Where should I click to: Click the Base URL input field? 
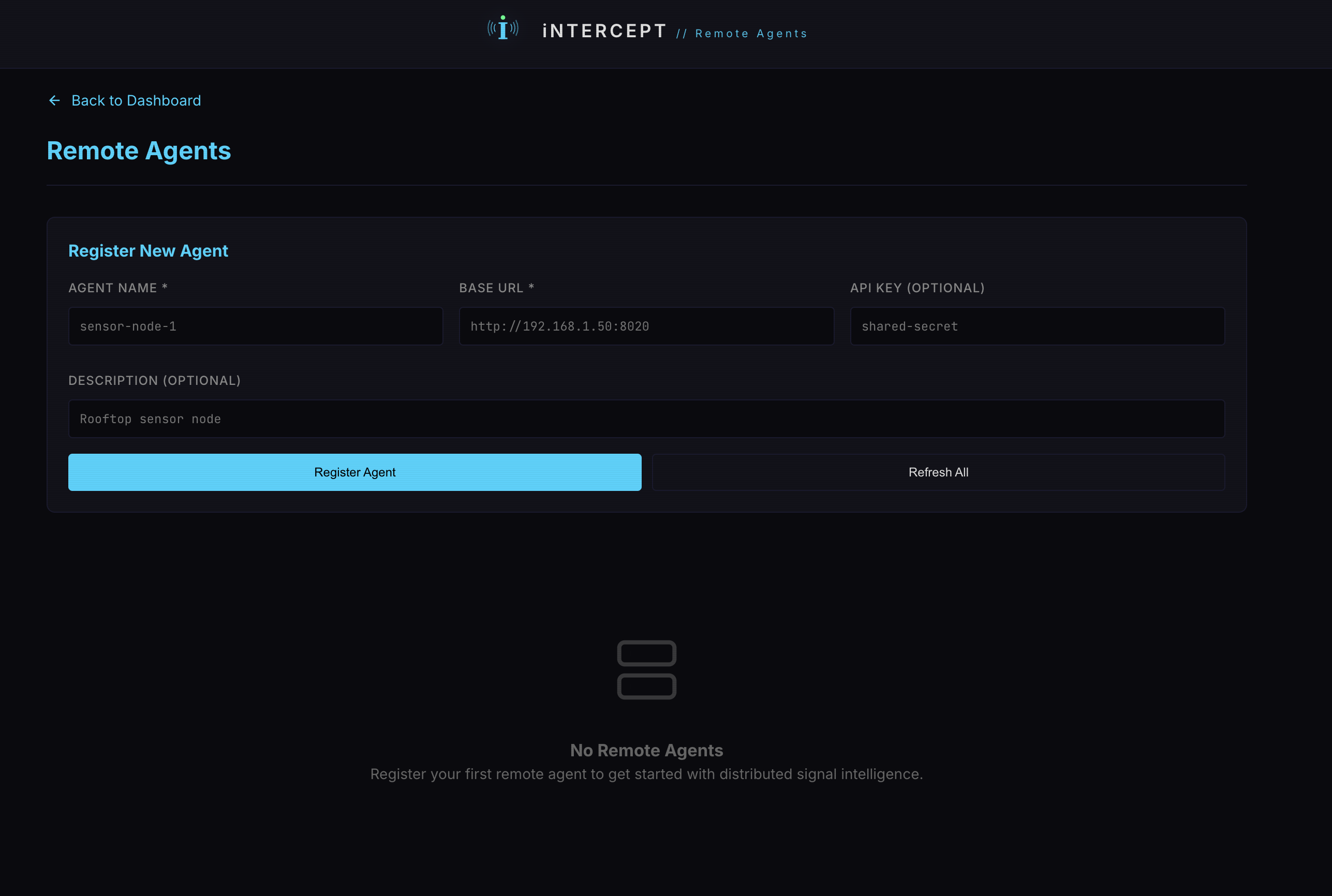point(646,326)
